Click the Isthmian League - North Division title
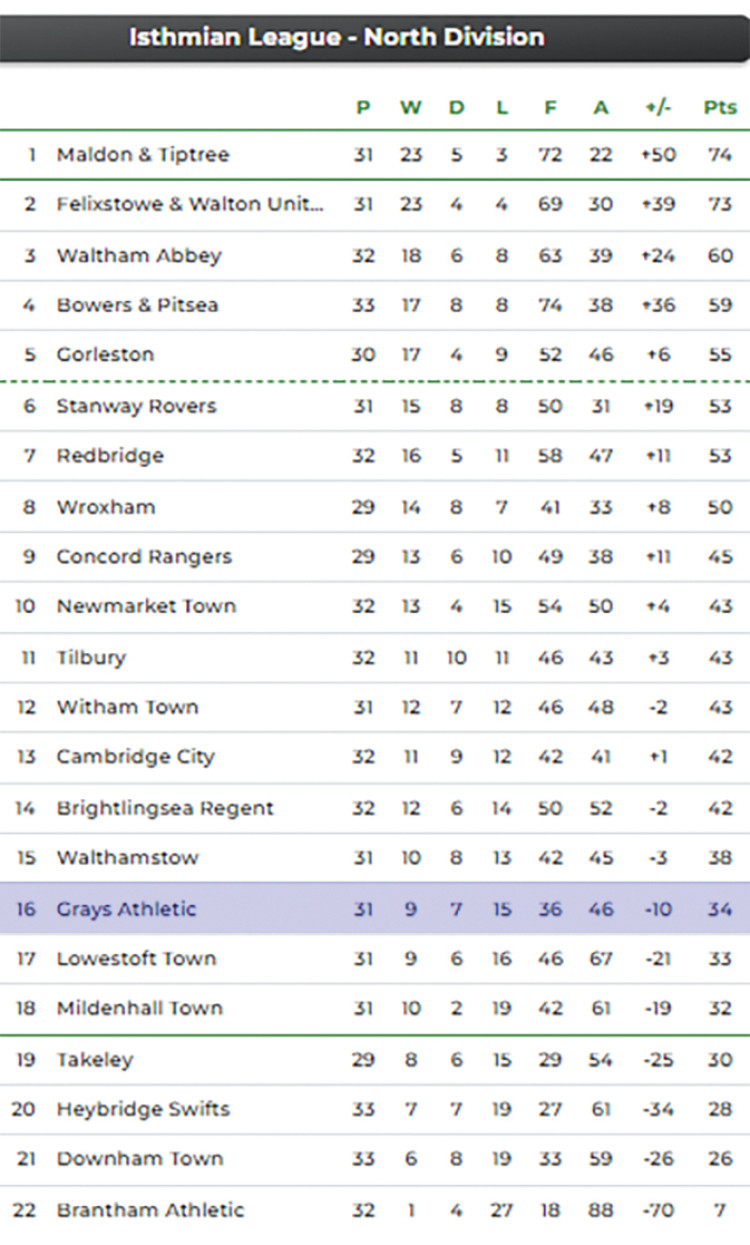 [x=337, y=38]
